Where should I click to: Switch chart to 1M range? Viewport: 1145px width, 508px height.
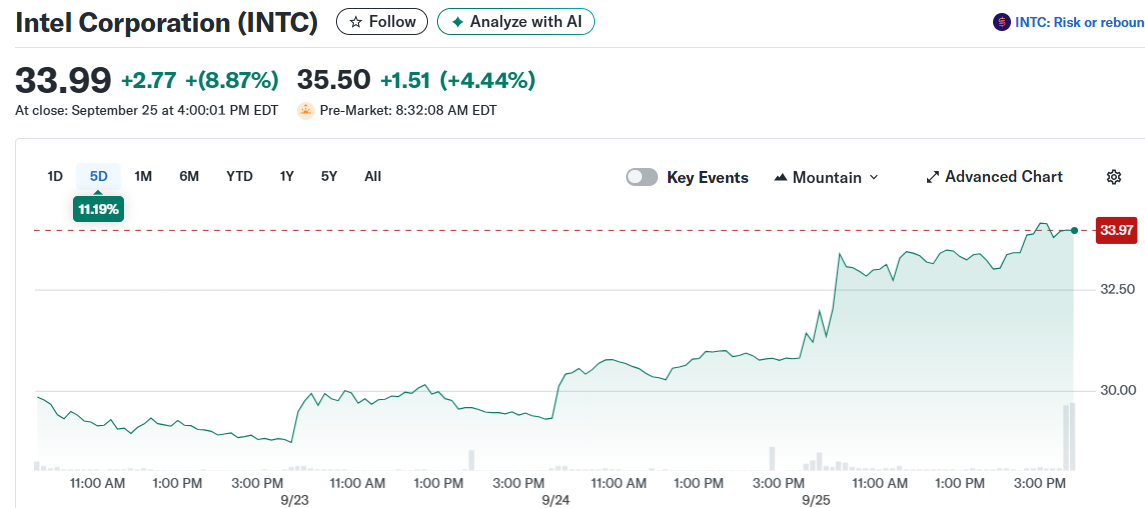(x=143, y=177)
